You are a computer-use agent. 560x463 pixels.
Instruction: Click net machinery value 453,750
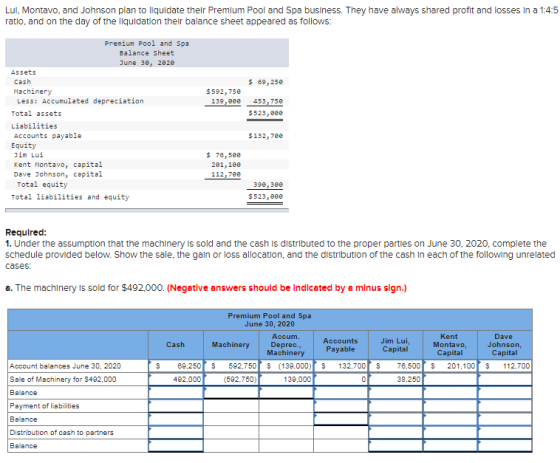point(268,101)
